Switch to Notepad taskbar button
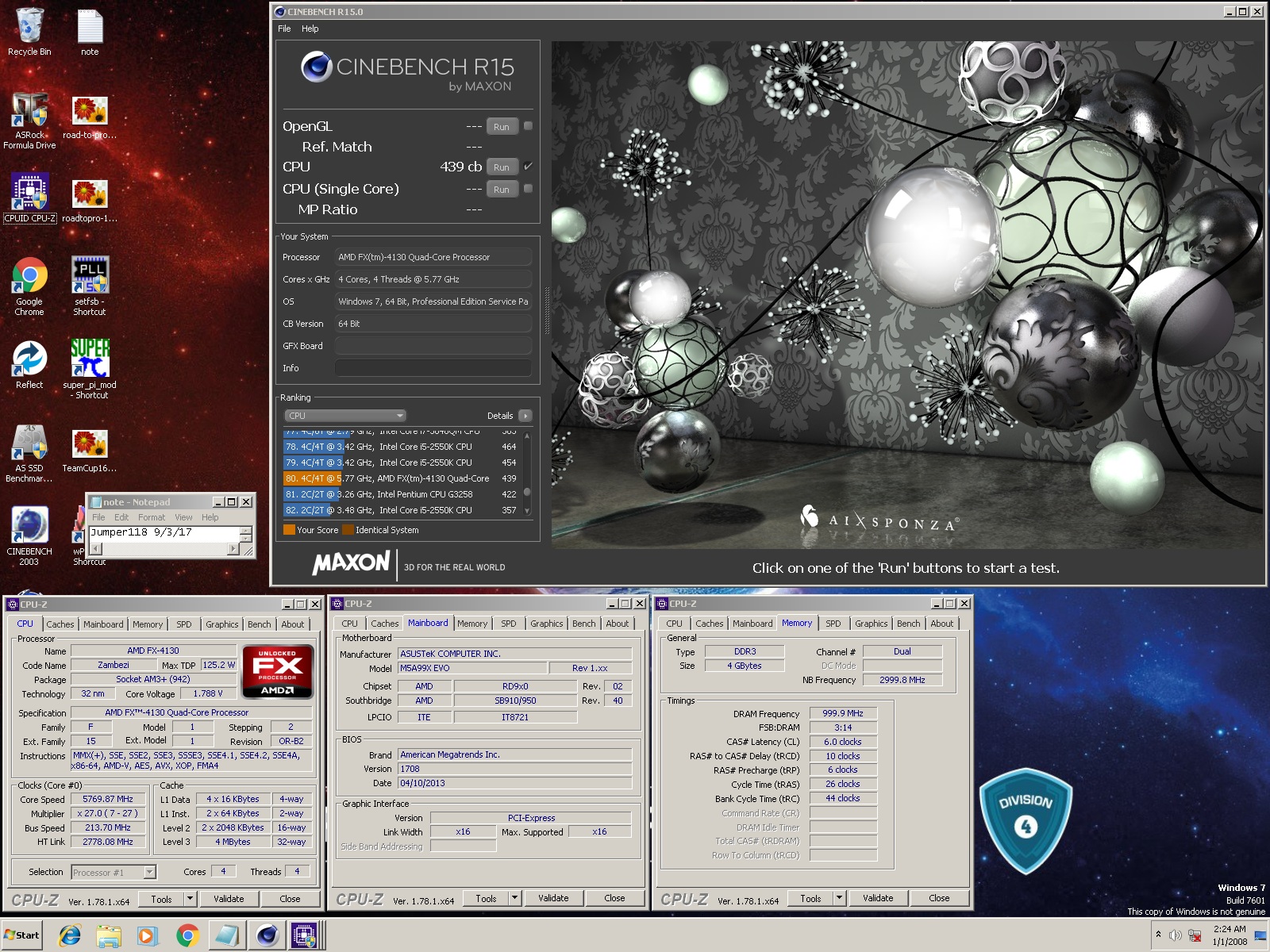 pos(226,936)
